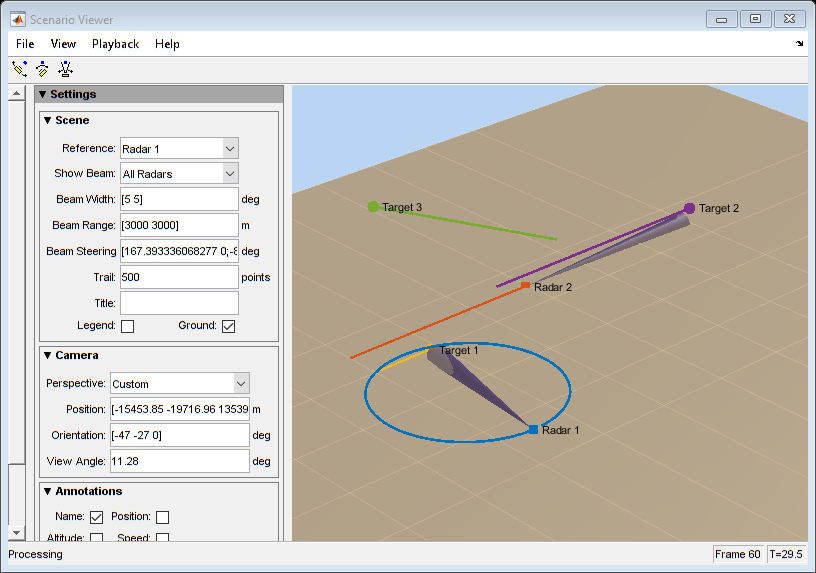Toggle the Legend checkbox
This screenshot has width=816, height=573.
[x=128, y=326]
